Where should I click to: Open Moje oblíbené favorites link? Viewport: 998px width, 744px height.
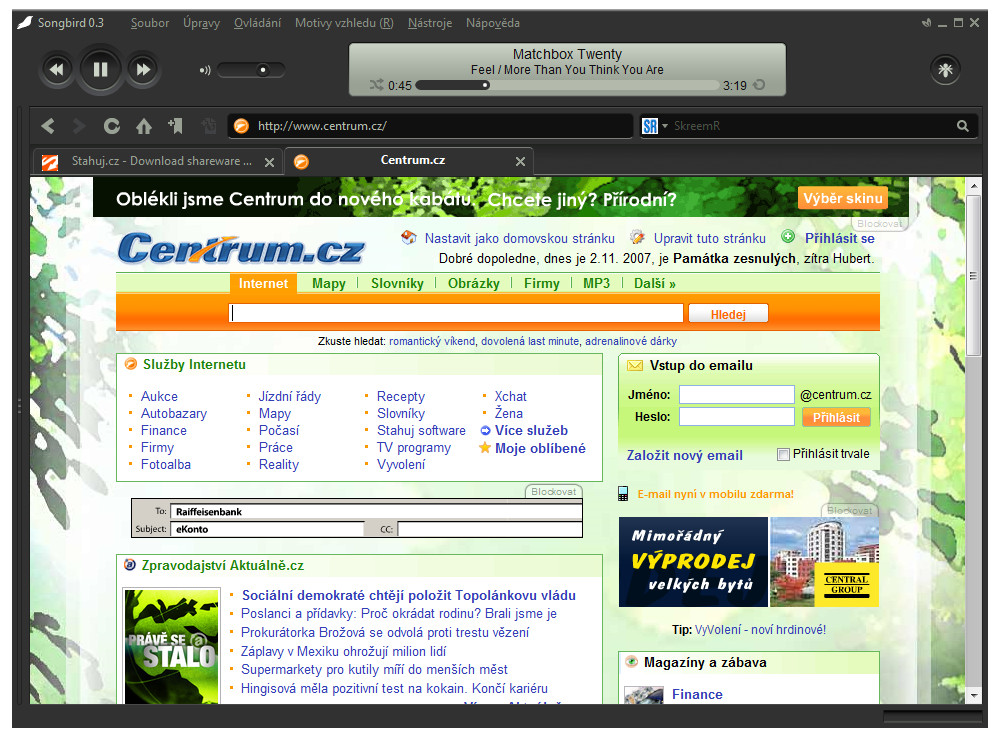(x=540, y=449)
